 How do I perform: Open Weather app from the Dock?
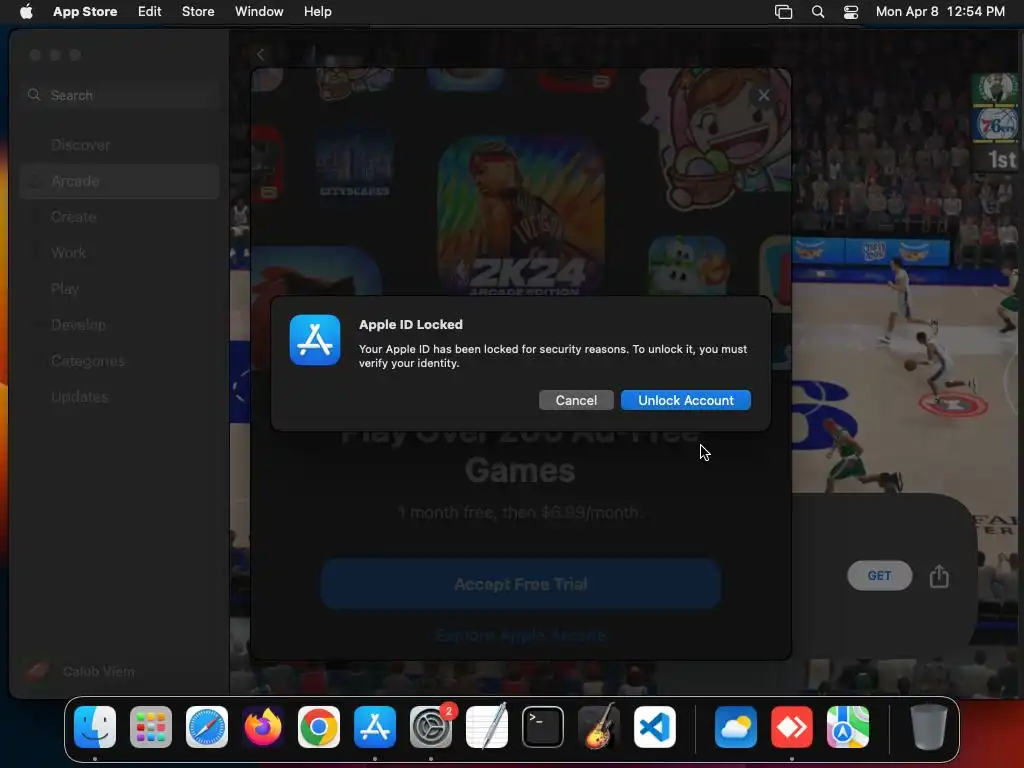tap(736, 727)
